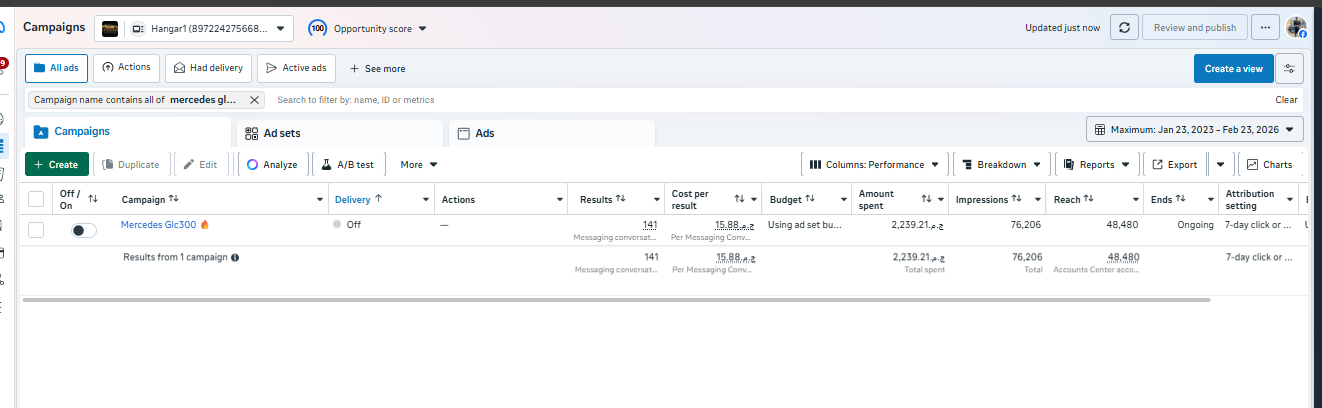Sort by Budget arrows icon
Image resolution: width=1322 pixels, height=408 pixels.
point(810,199)
